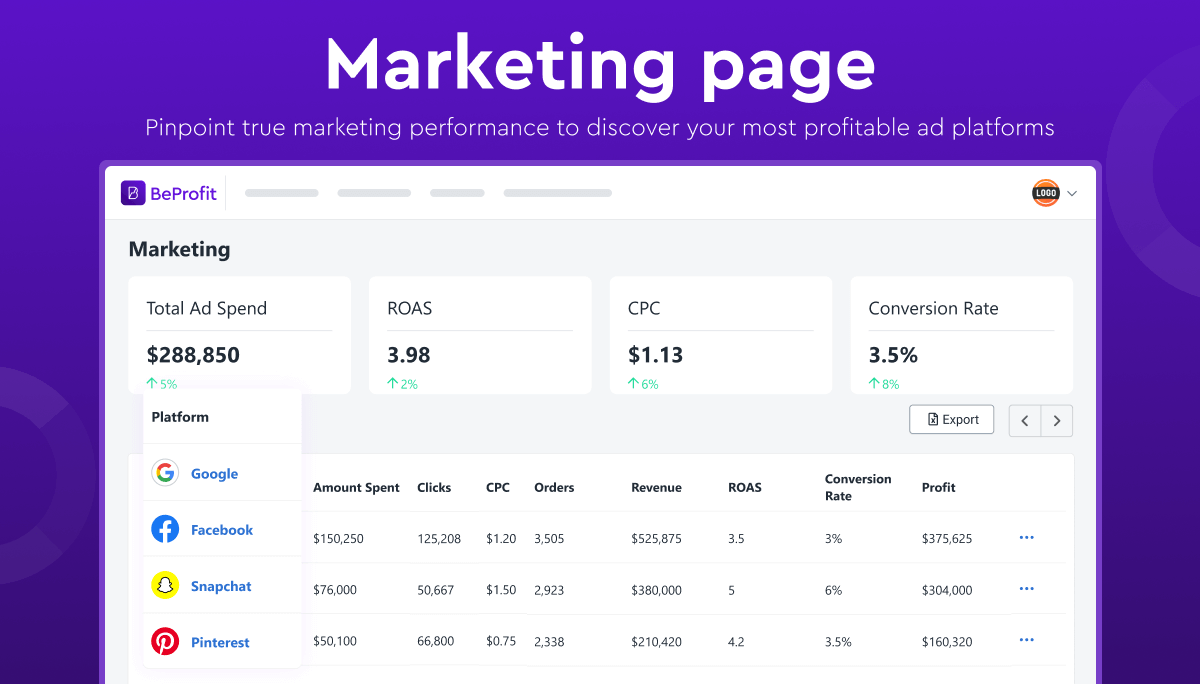Select the ROAS metric card
The width and height of the screenshot is (1200, 684).
(x=480, y=335)
